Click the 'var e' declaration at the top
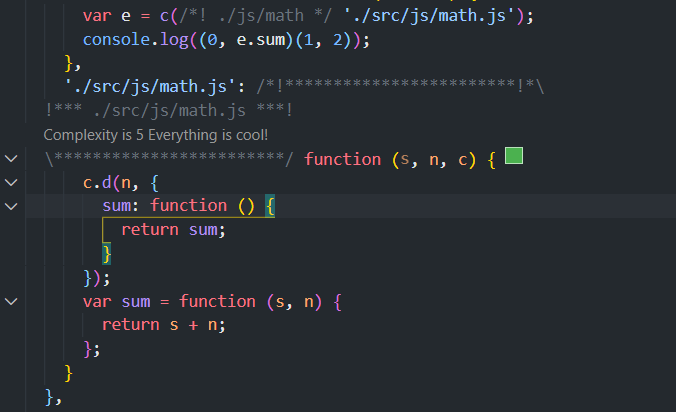Screen dimensions: 676x412 pos(106,16)
